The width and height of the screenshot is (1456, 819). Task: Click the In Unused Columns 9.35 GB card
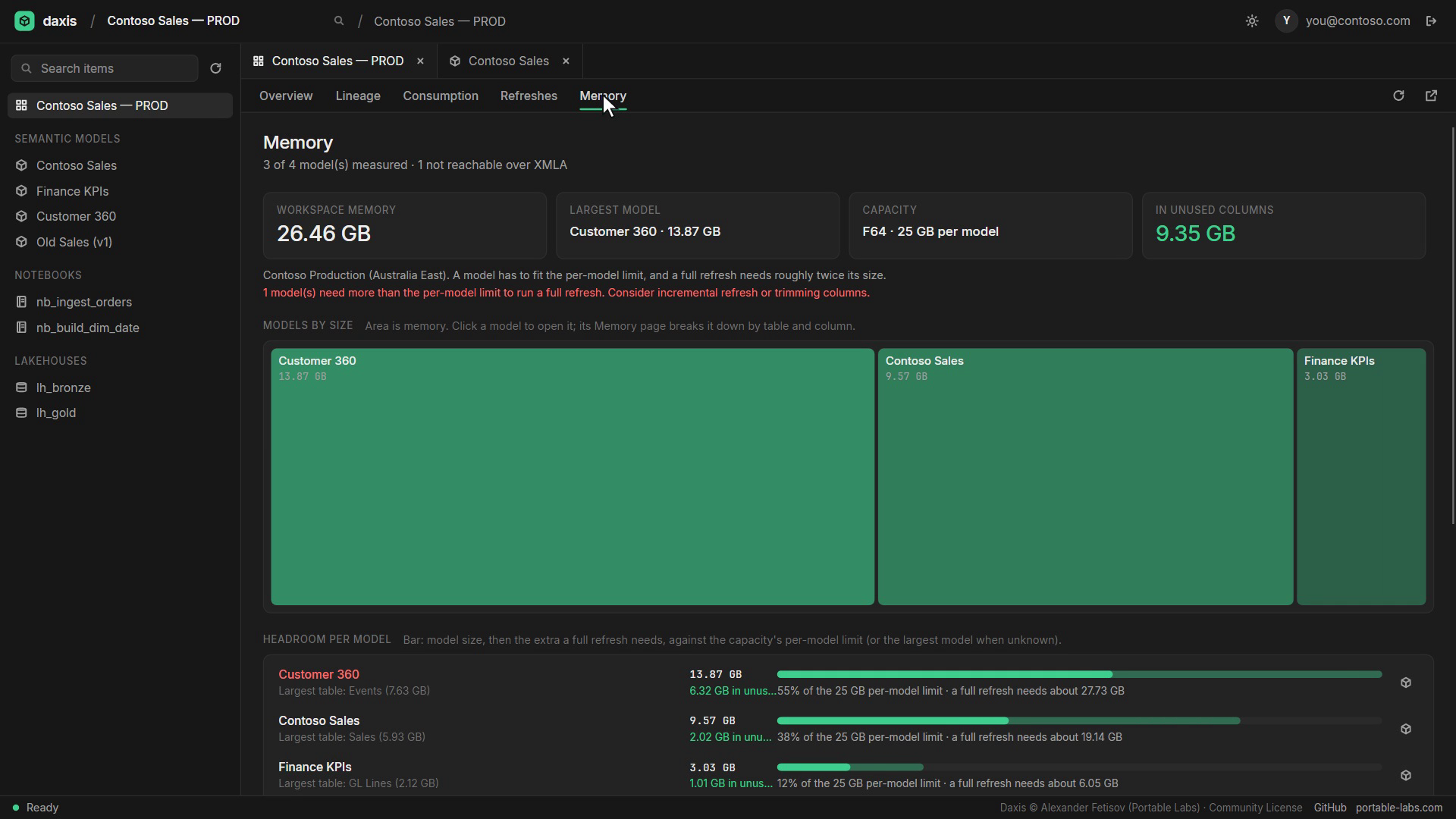1284,225
